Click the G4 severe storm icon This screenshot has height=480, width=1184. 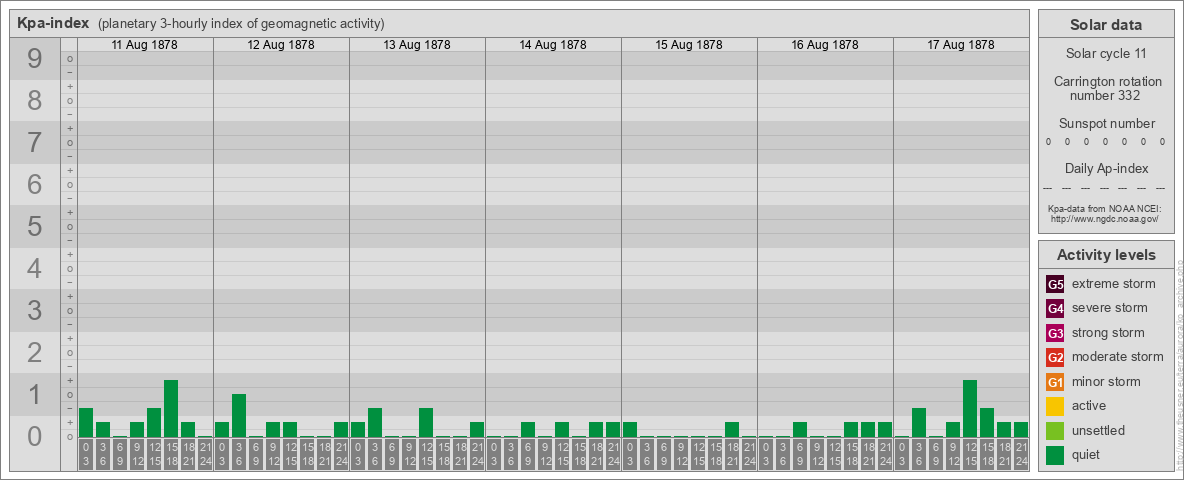click(1055, 308)
